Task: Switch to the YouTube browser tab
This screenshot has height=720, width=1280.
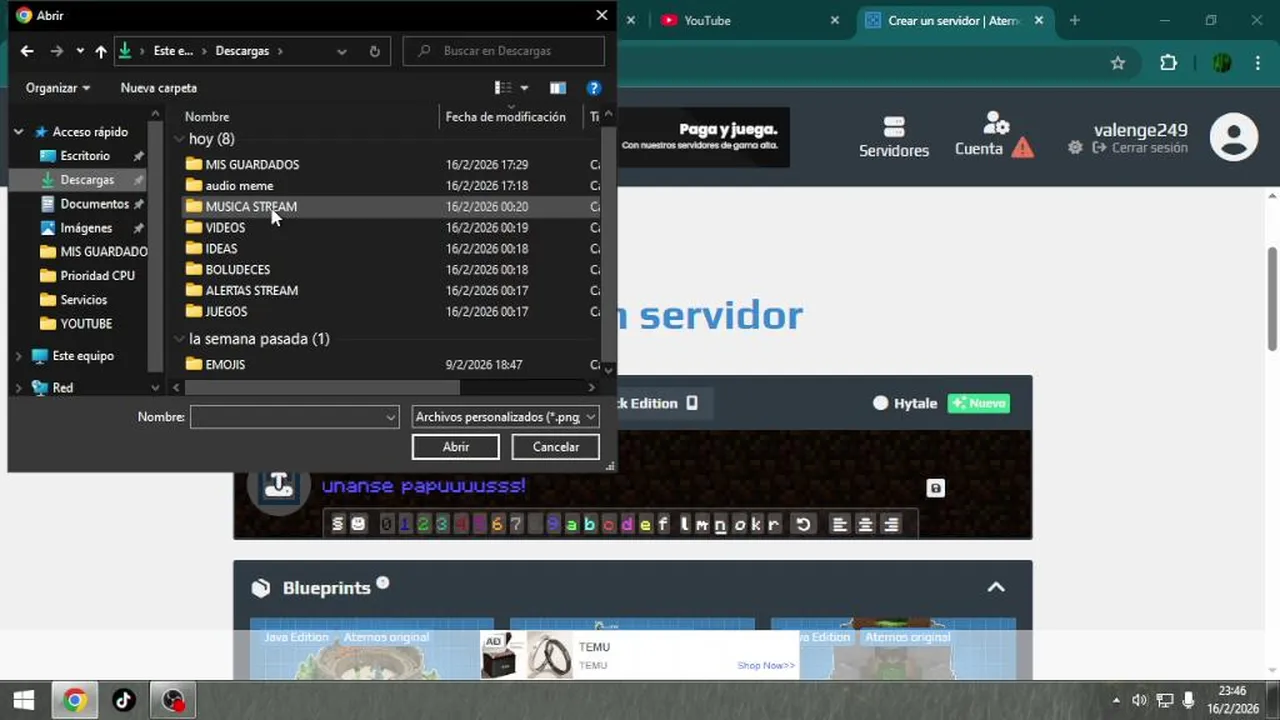Action: point(750,20)
